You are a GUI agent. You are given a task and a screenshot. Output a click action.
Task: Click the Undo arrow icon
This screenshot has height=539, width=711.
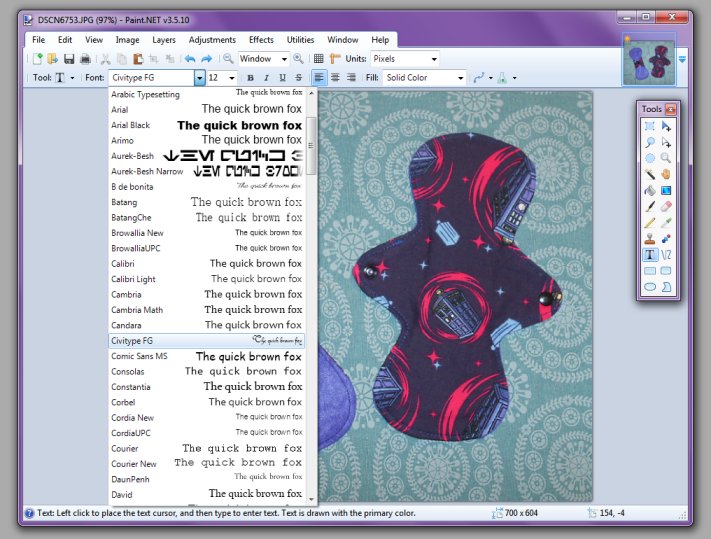point(190,59)
